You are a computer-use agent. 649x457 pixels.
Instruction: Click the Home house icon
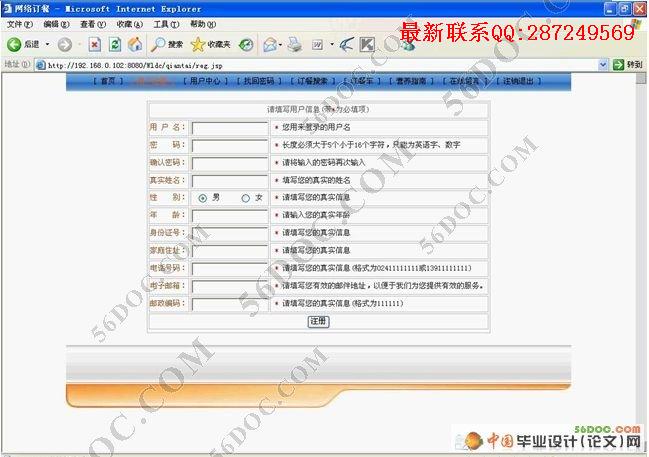[x=135, y=44]
